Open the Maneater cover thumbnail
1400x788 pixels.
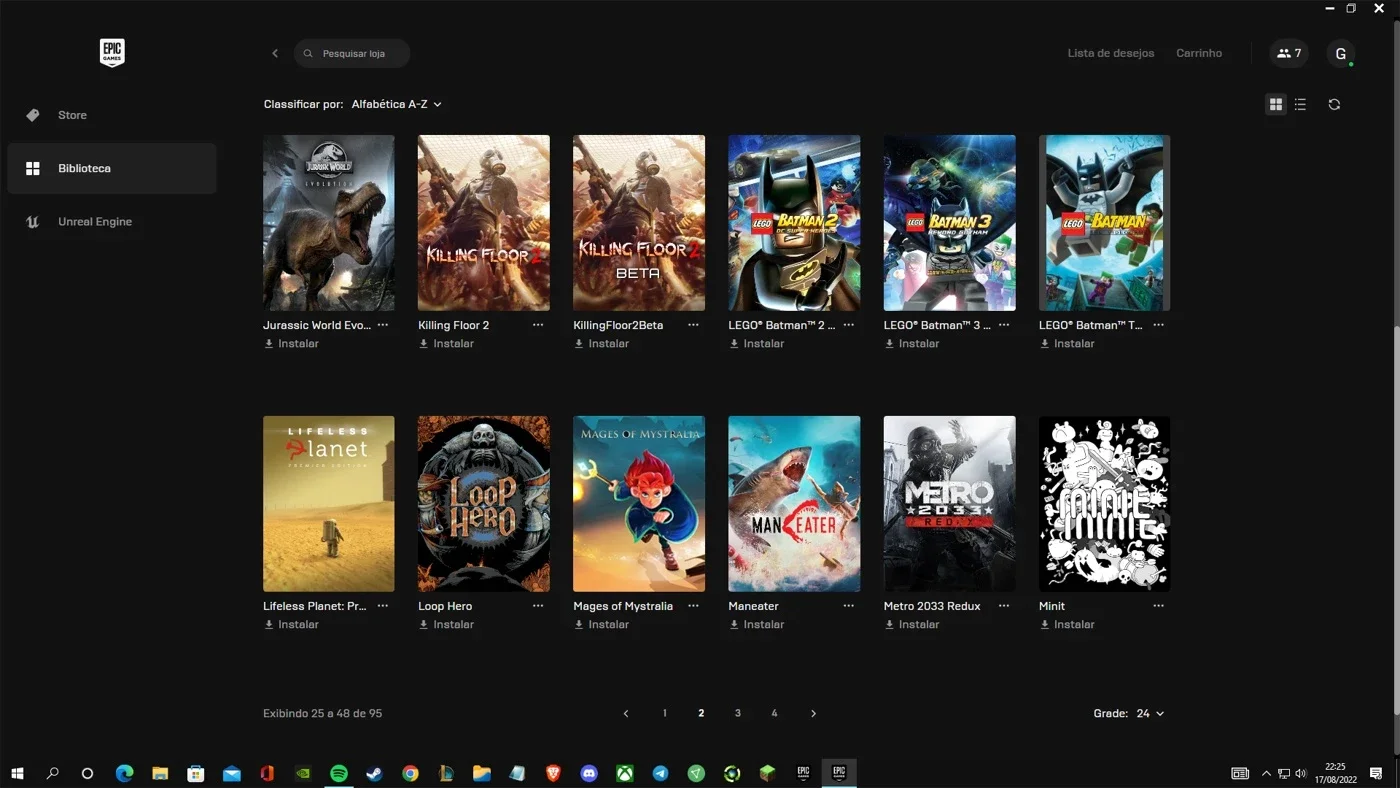[794, 504]
